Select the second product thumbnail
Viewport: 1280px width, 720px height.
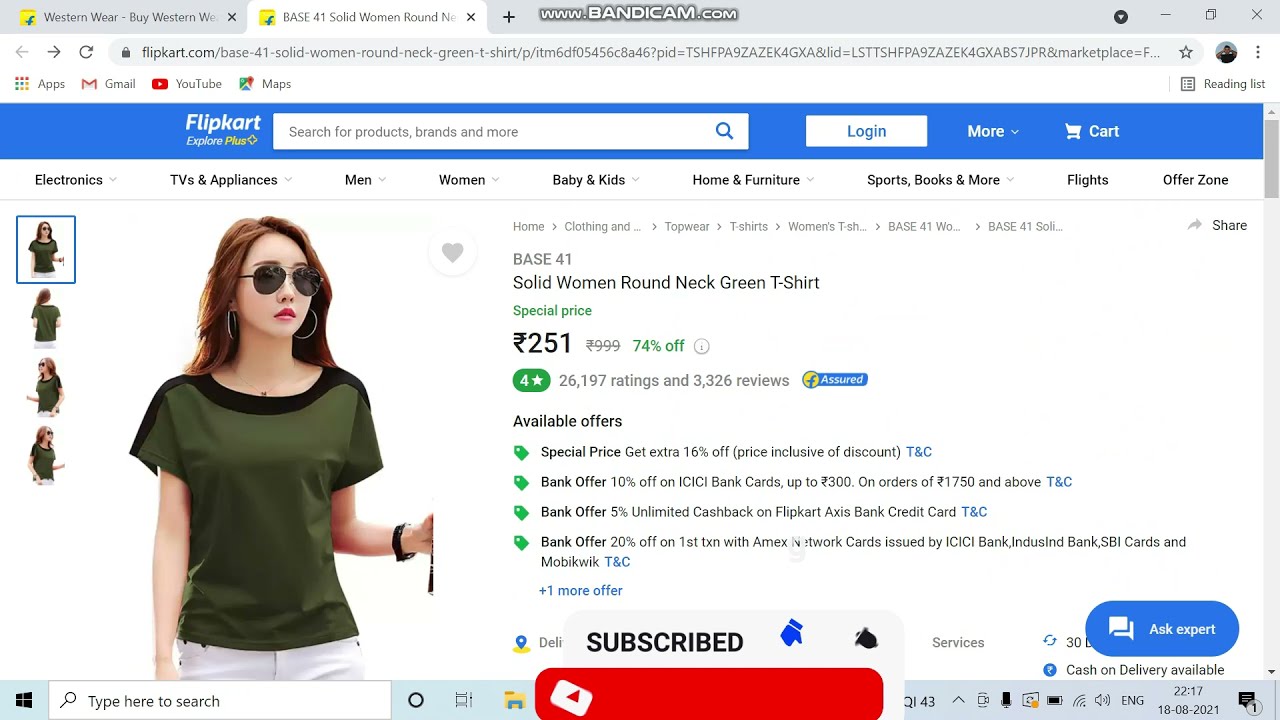coord(46,318)
